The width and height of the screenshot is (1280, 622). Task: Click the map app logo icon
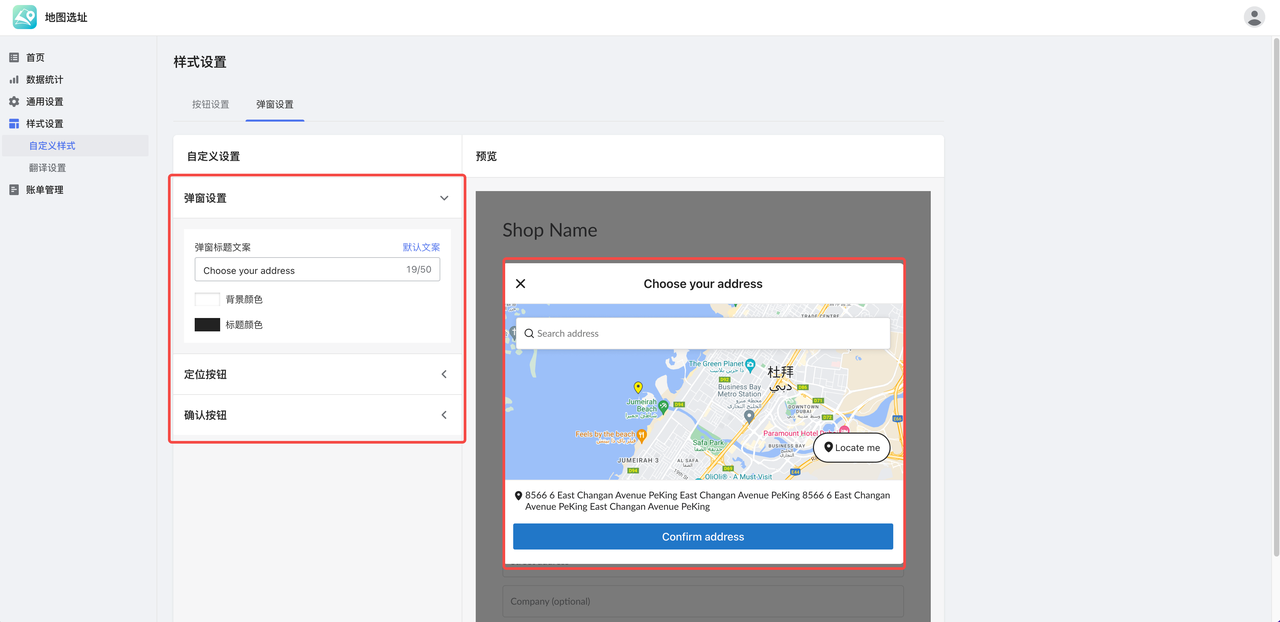[24, 17]
